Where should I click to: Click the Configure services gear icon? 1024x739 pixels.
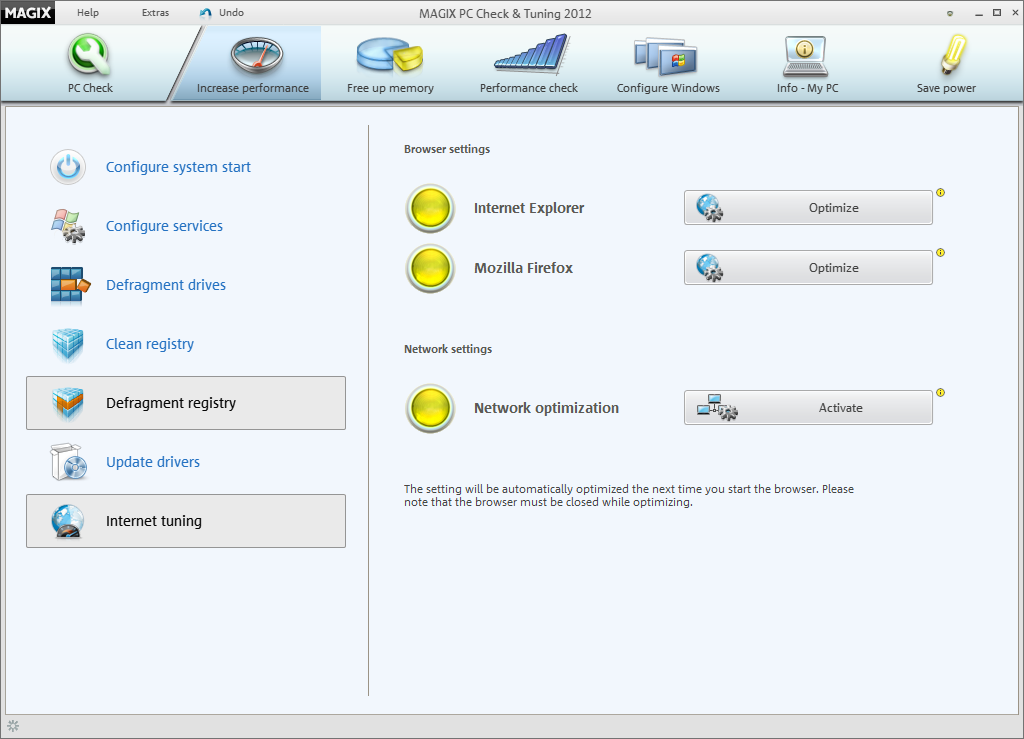[68, 226]
